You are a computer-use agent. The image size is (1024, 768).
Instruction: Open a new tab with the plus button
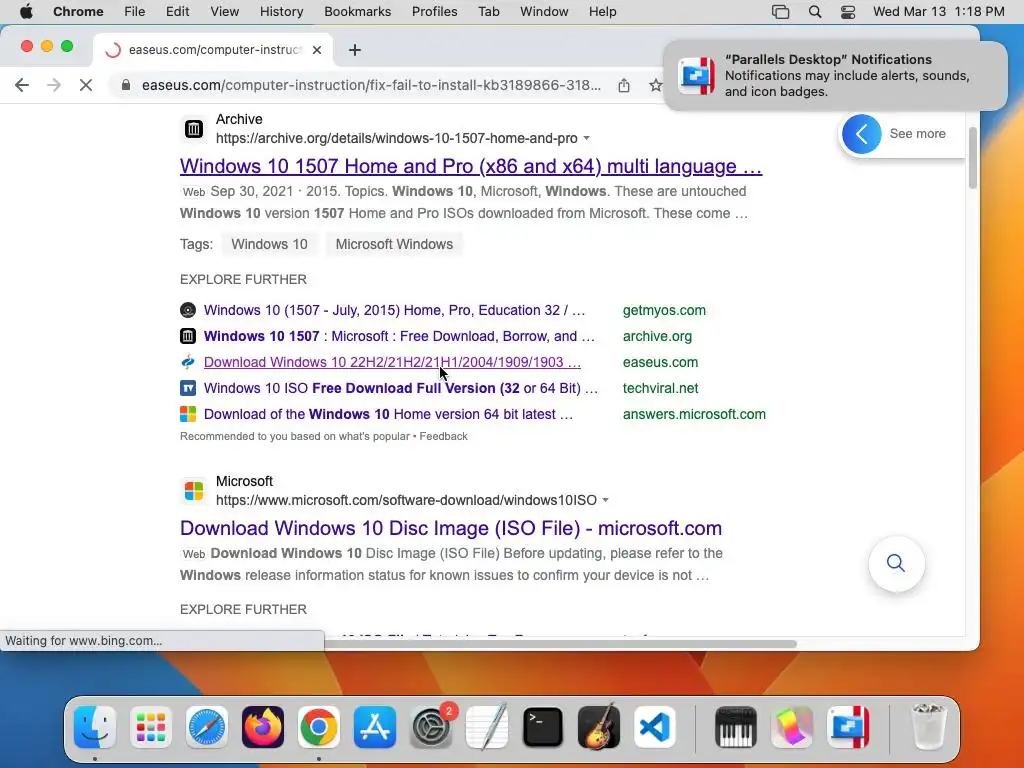tap(355, 50)
